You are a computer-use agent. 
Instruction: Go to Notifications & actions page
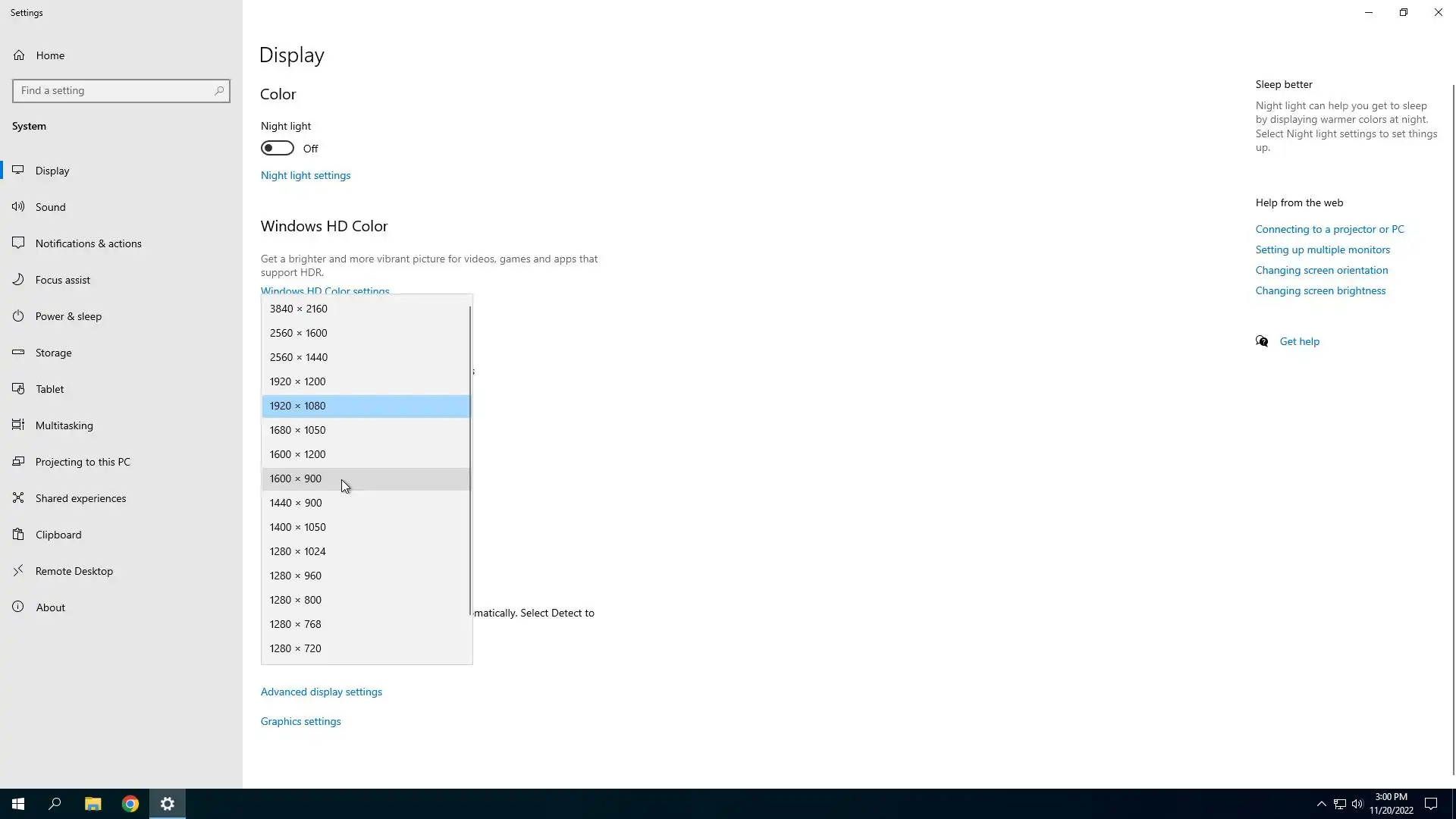coord(88,243)
